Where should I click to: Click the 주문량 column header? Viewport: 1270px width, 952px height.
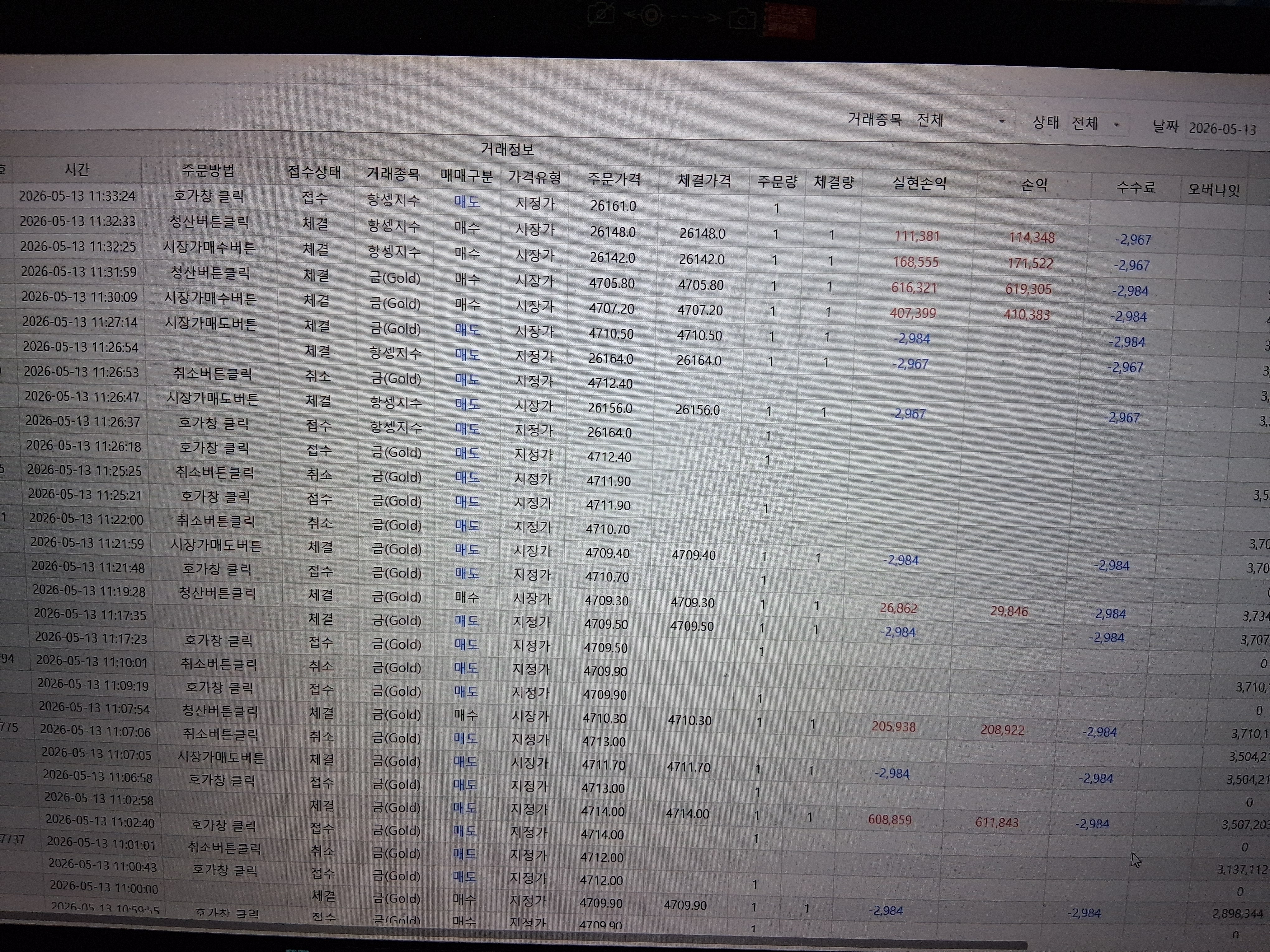pos(777,182)
